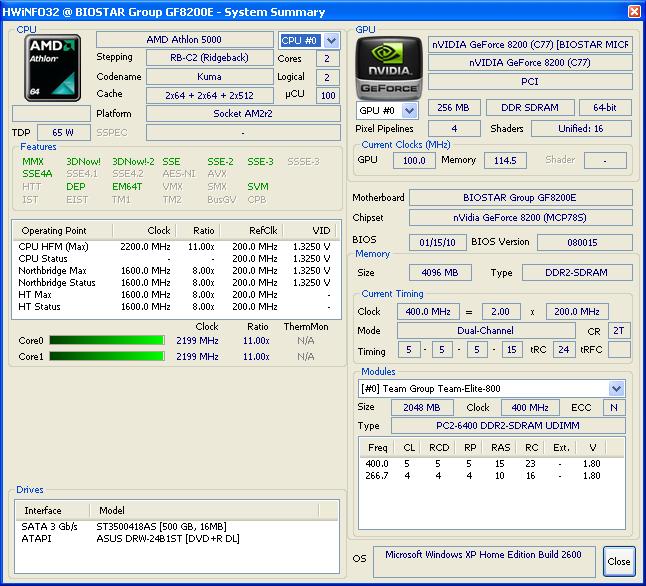Click the Freq column header in modules table
The height and width of the screenshot is (586, 646).
point(377,448)
